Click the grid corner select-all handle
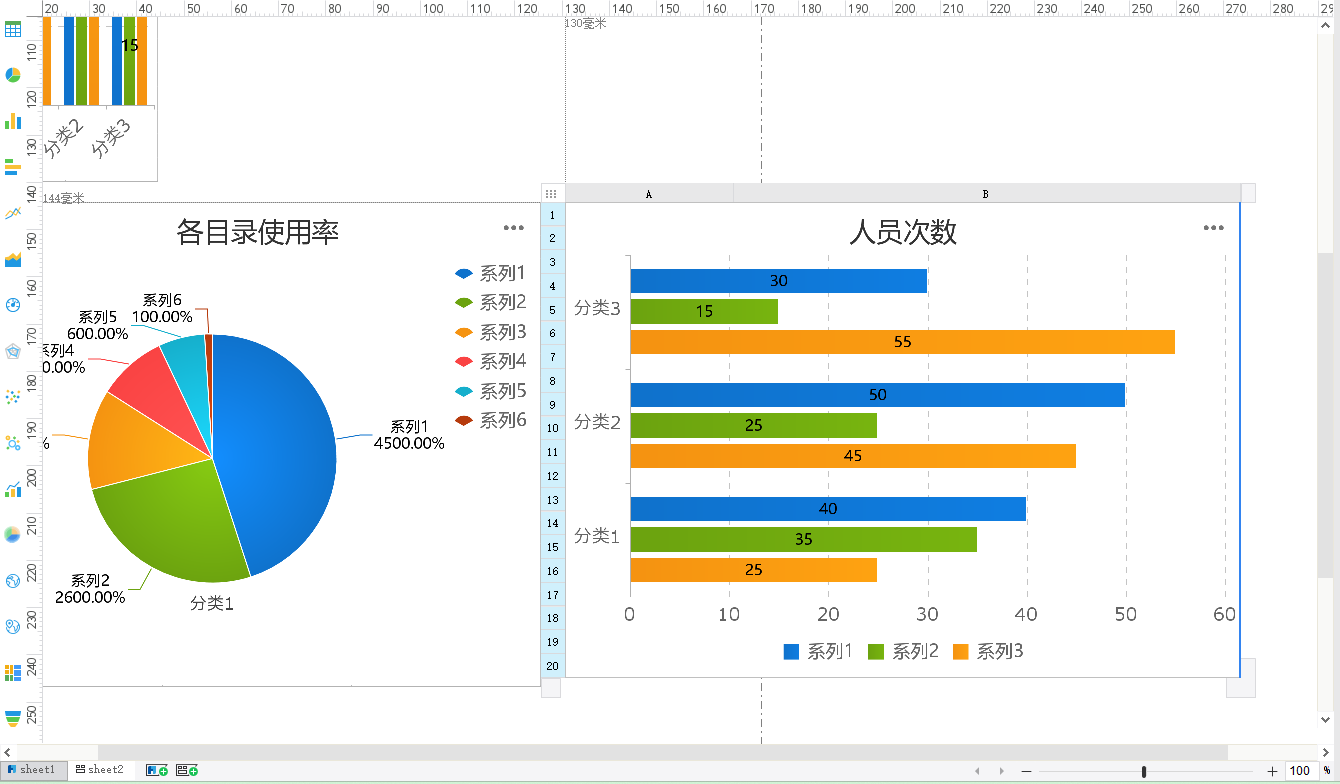This screenshot has width=1340, height=784. click(x=551, y=193)
